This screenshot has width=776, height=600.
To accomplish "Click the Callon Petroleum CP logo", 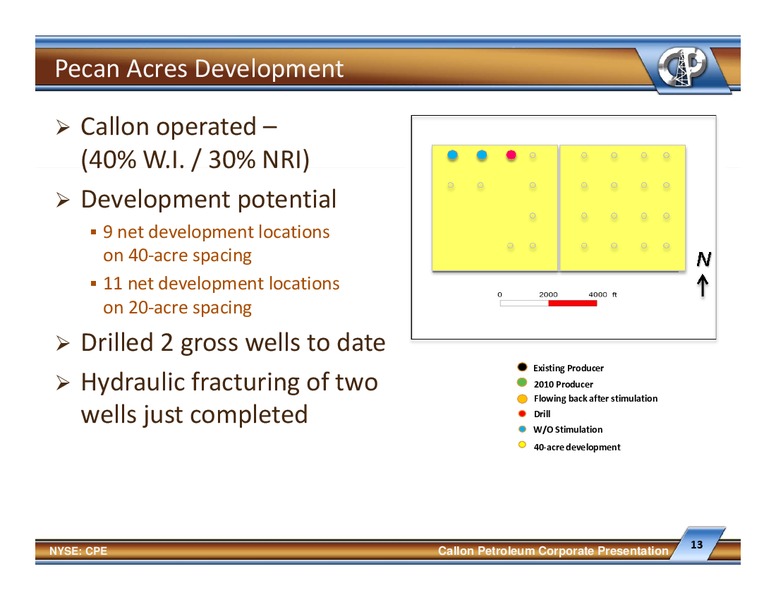I will click(683, 66).
